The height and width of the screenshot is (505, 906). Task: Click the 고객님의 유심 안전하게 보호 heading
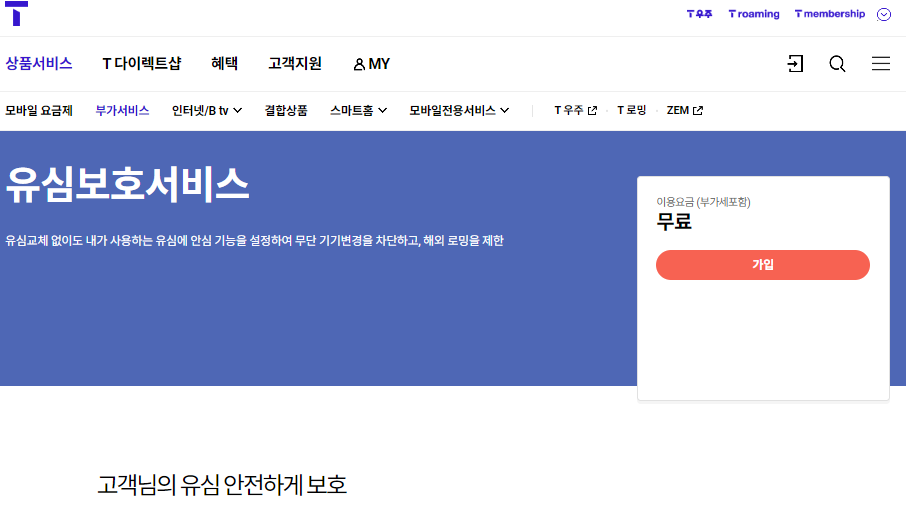coord(222,485)
